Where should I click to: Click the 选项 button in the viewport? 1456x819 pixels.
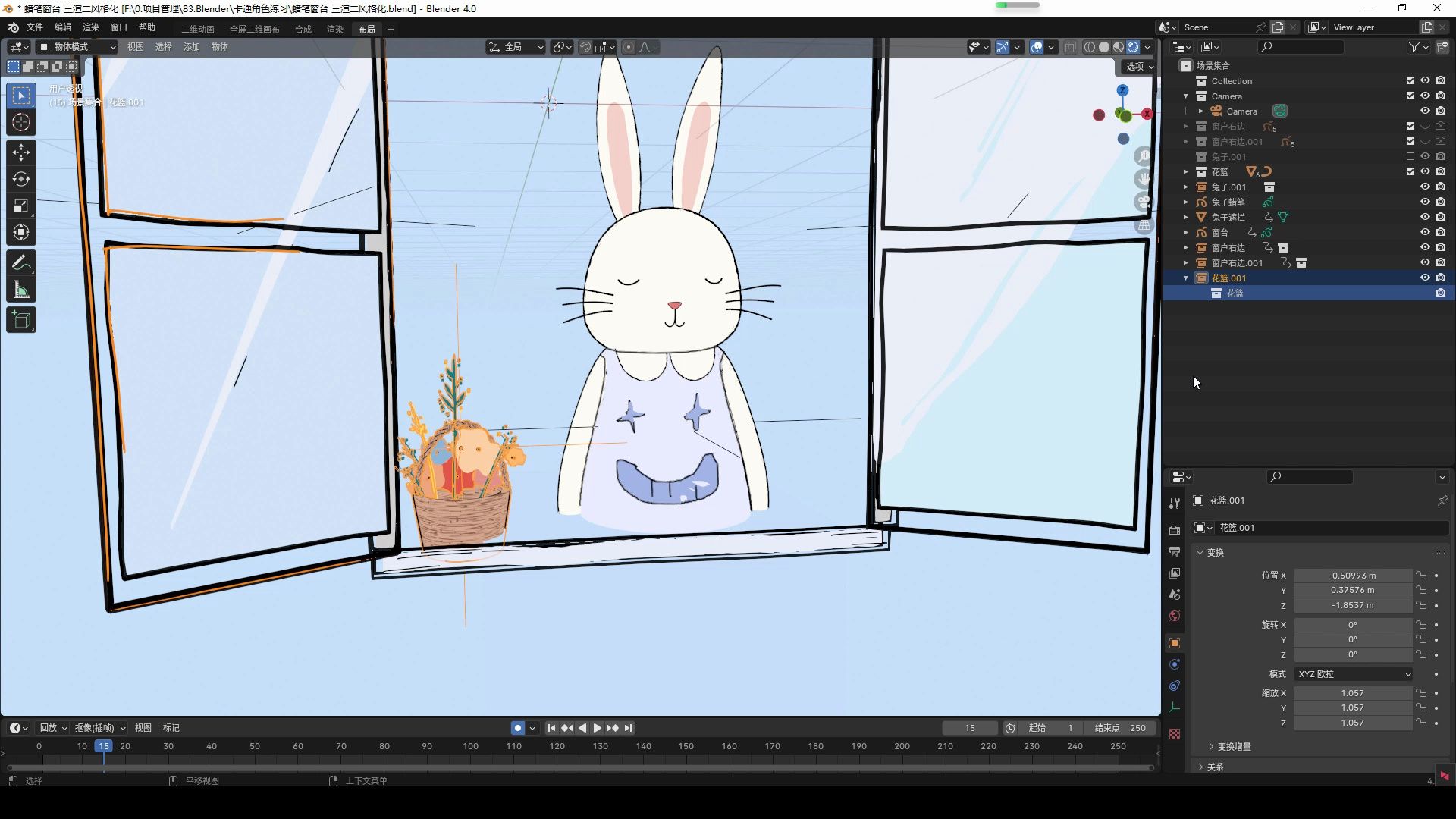coord(1137,66)
